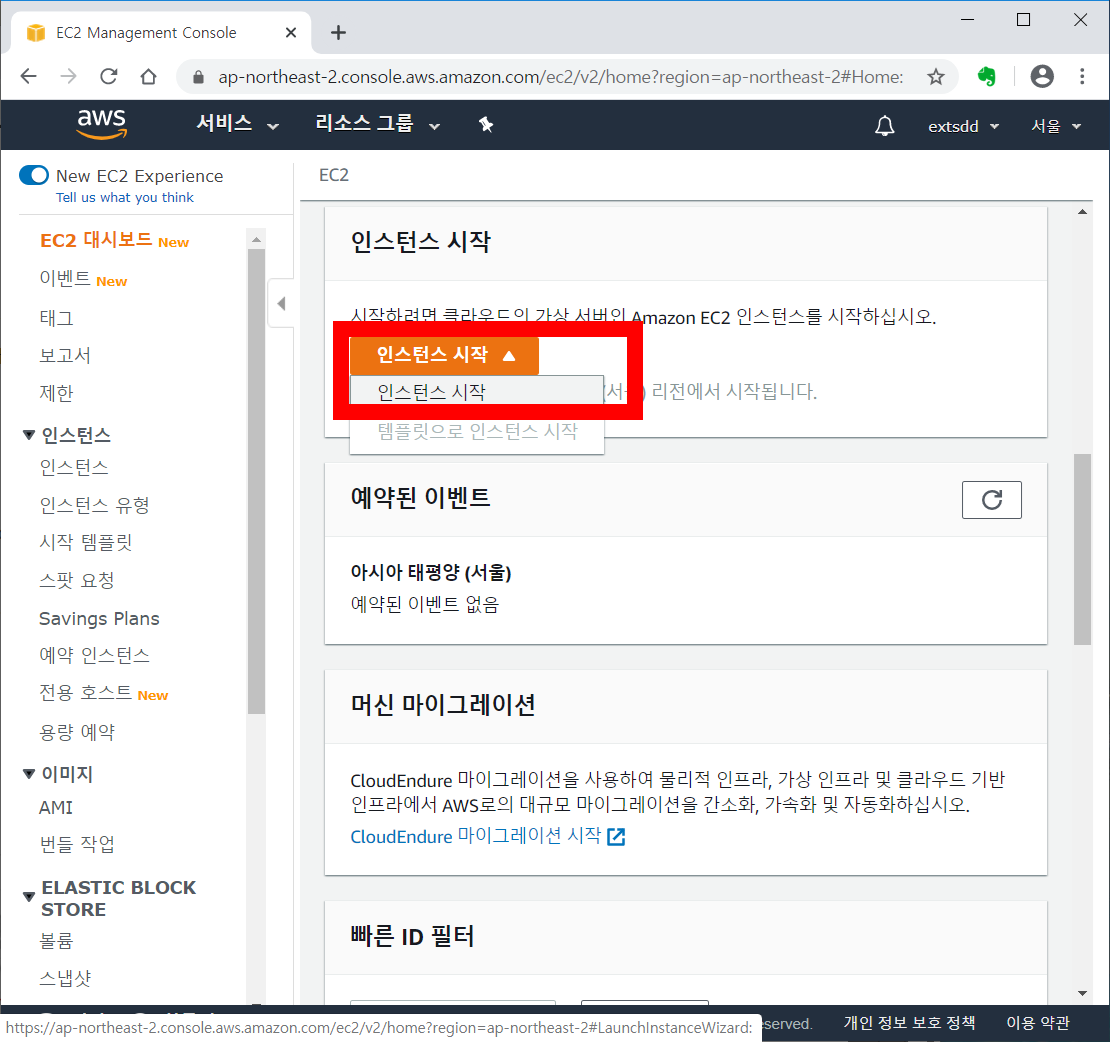Collapse the side navigation panel arrow
This screenshot has height=1042, width=1110.
[x=282, y=304]
